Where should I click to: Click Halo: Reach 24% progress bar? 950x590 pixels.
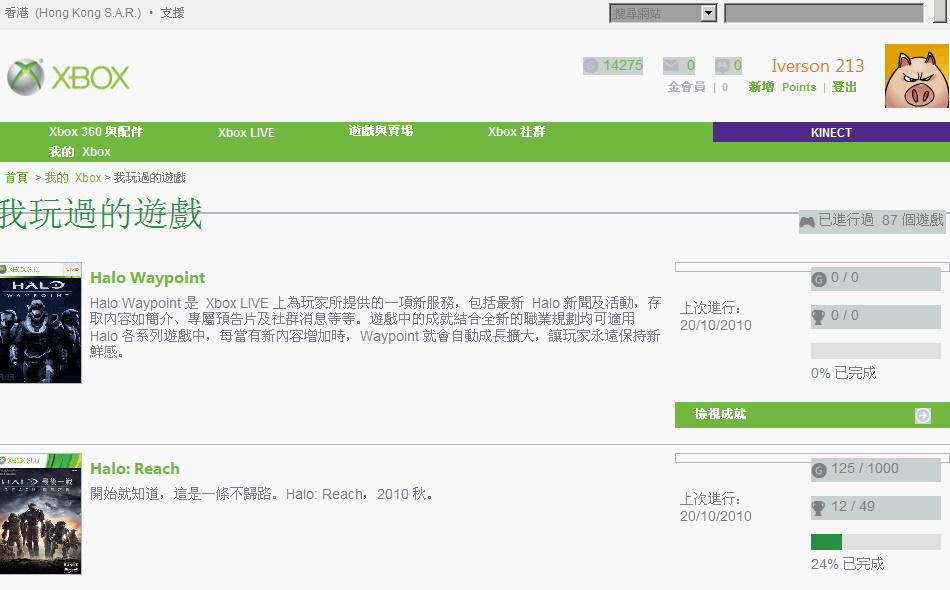(x=875, y=542)
